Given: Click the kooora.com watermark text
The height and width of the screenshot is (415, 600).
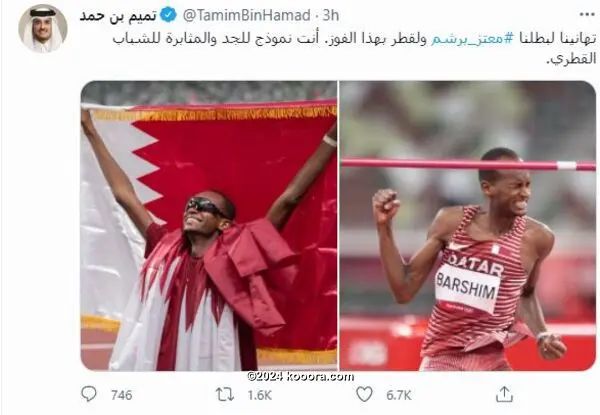Looking at the screenshot, I should (x=300, y=376).
